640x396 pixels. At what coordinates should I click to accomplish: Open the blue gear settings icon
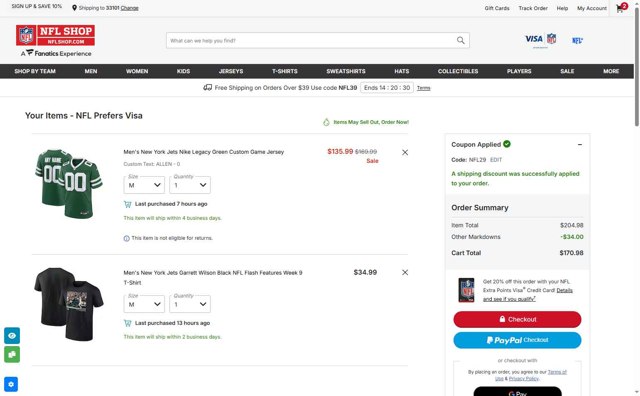11,384
